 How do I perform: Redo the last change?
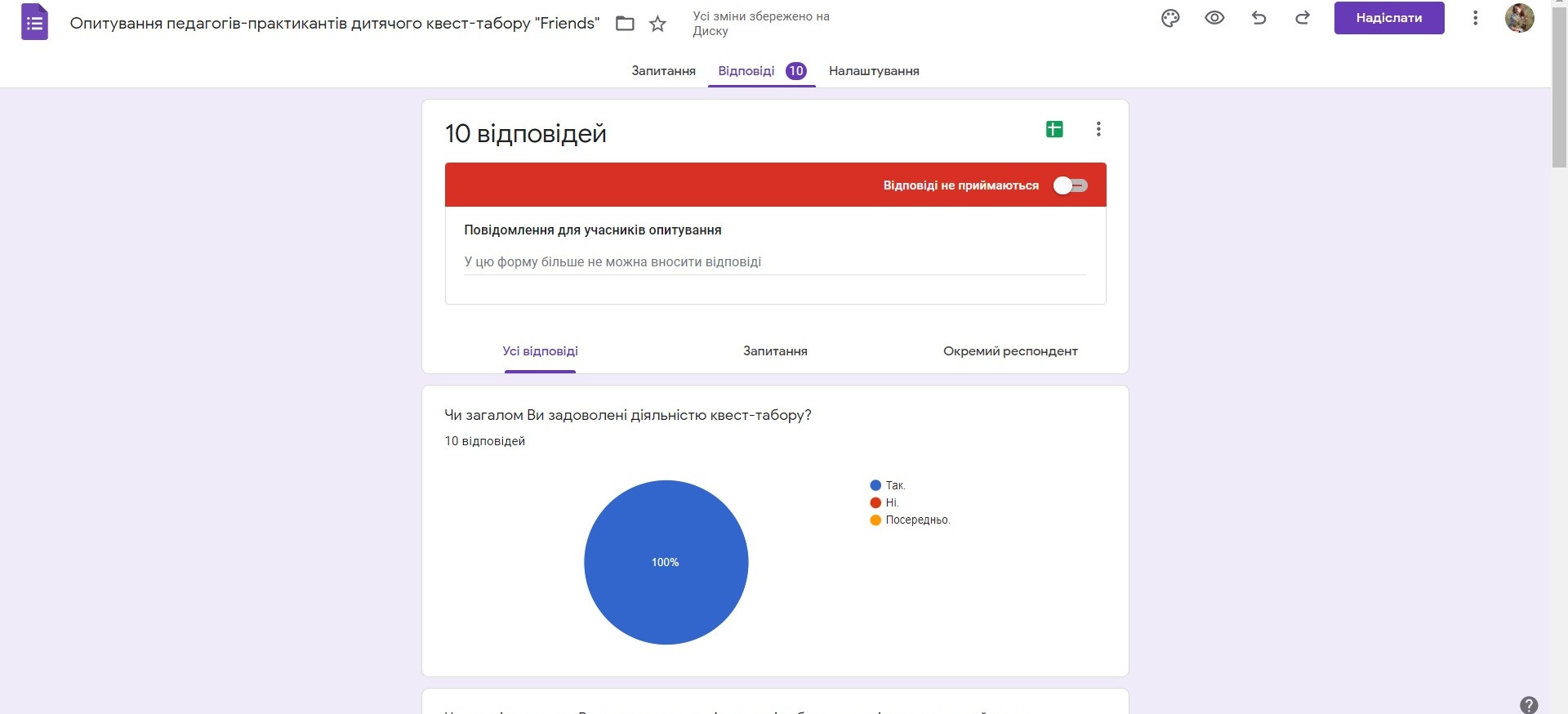[1303, 18]
